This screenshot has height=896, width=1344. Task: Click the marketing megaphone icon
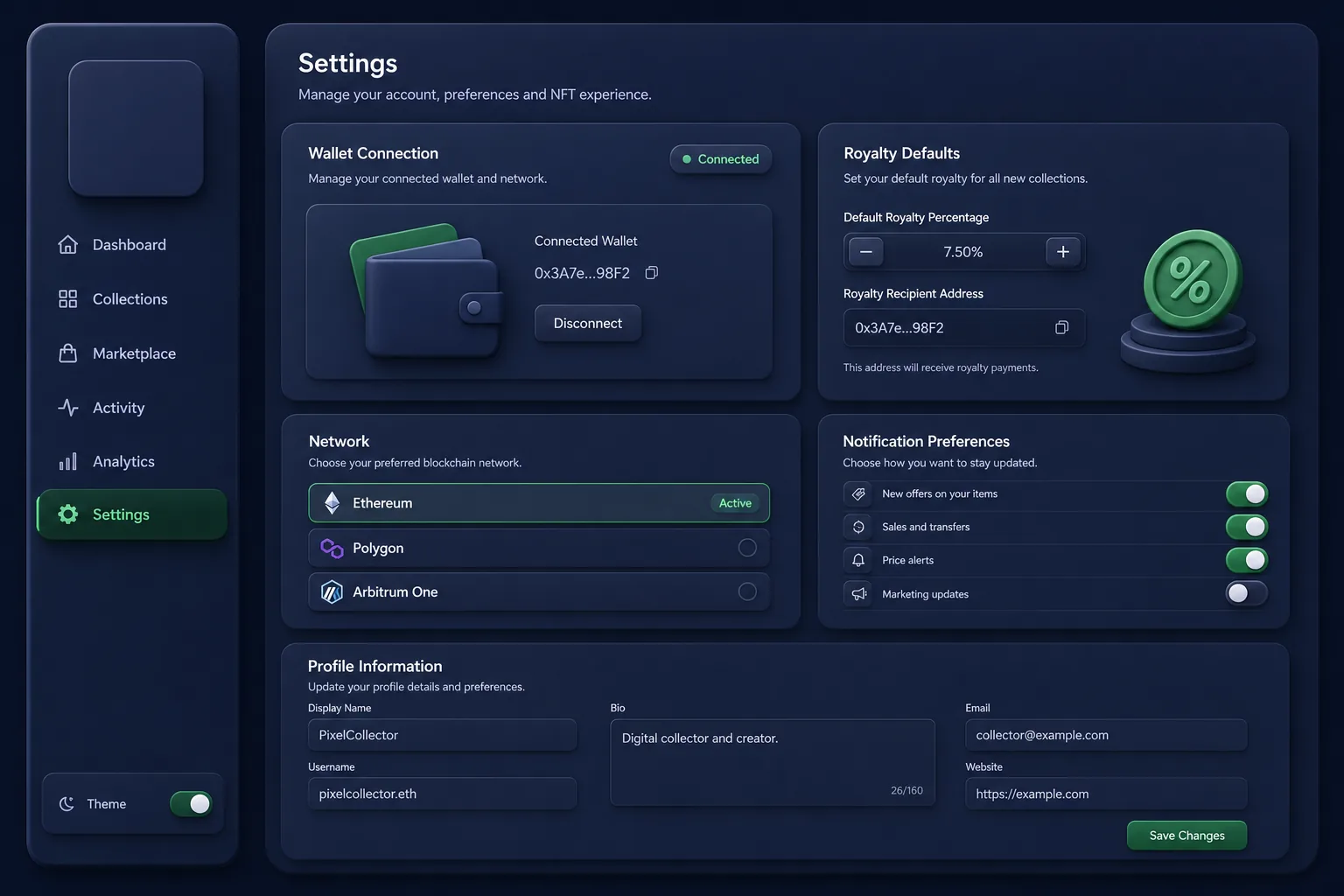(858, 594)
